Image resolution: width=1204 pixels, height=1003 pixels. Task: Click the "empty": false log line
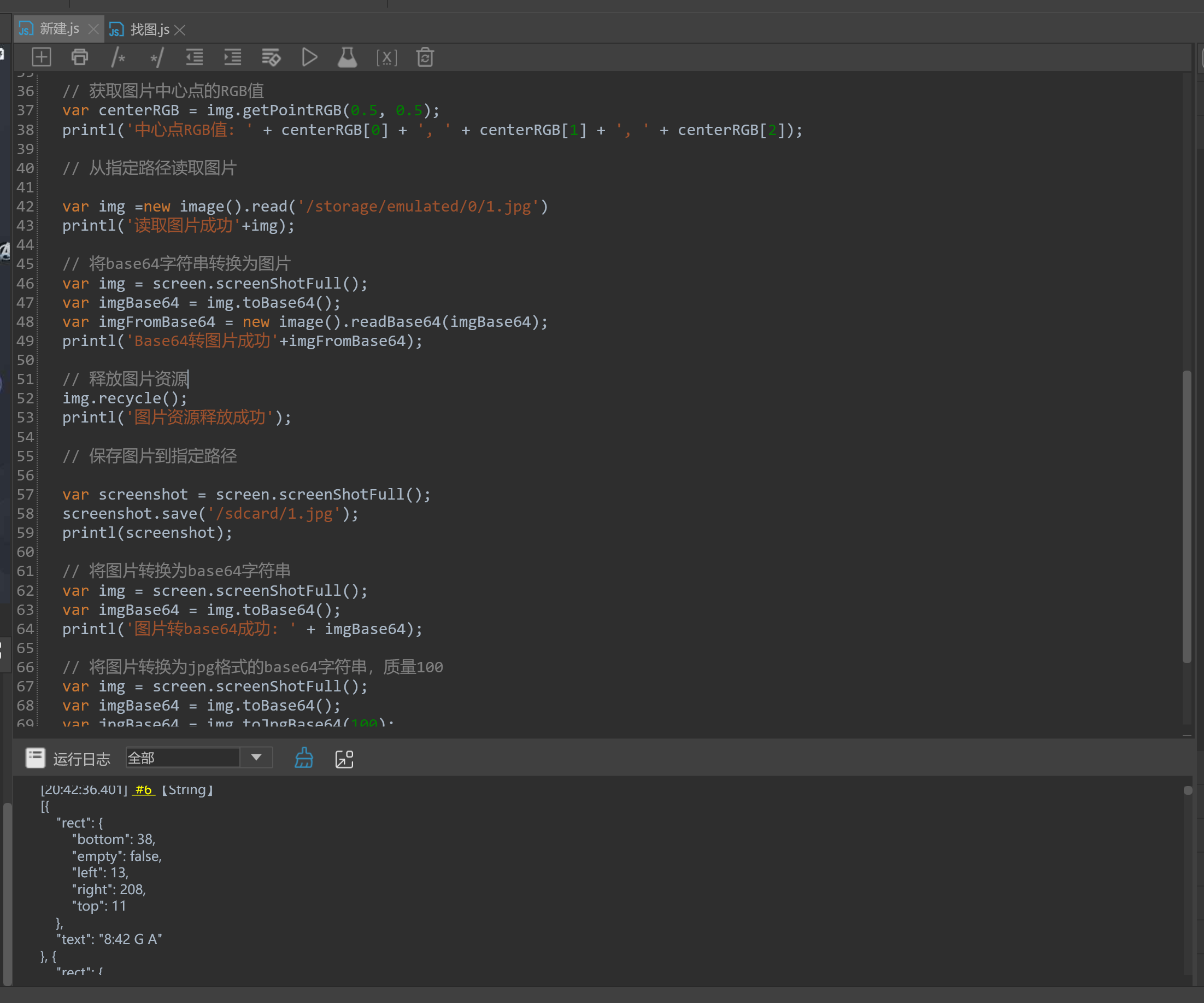116,856
